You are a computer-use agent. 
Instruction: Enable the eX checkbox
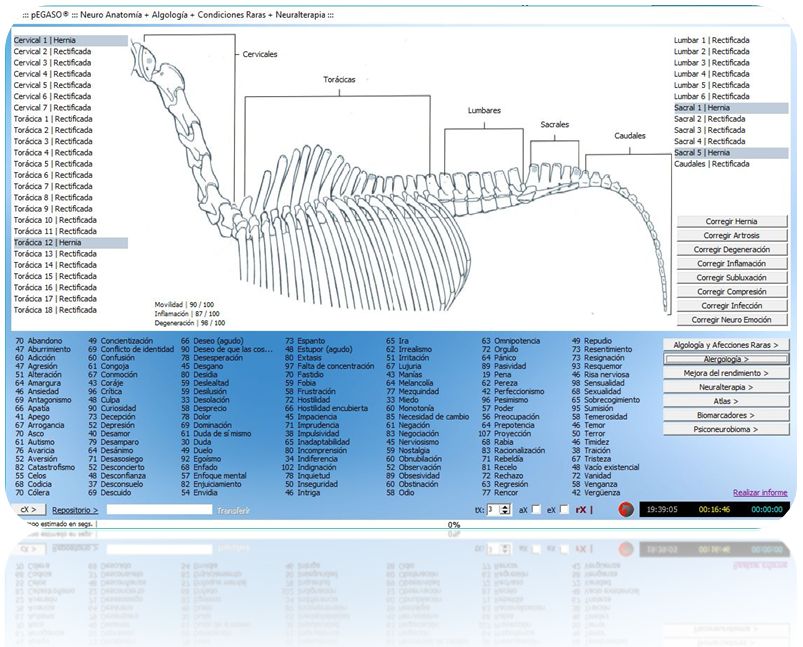click(x=564, y=509)
